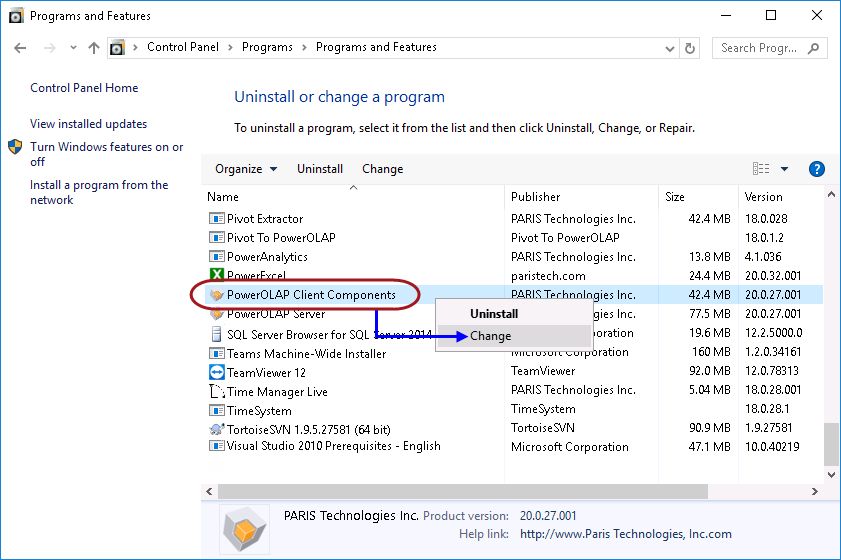Click the PowerOLAP Server icon

point(216,314)
